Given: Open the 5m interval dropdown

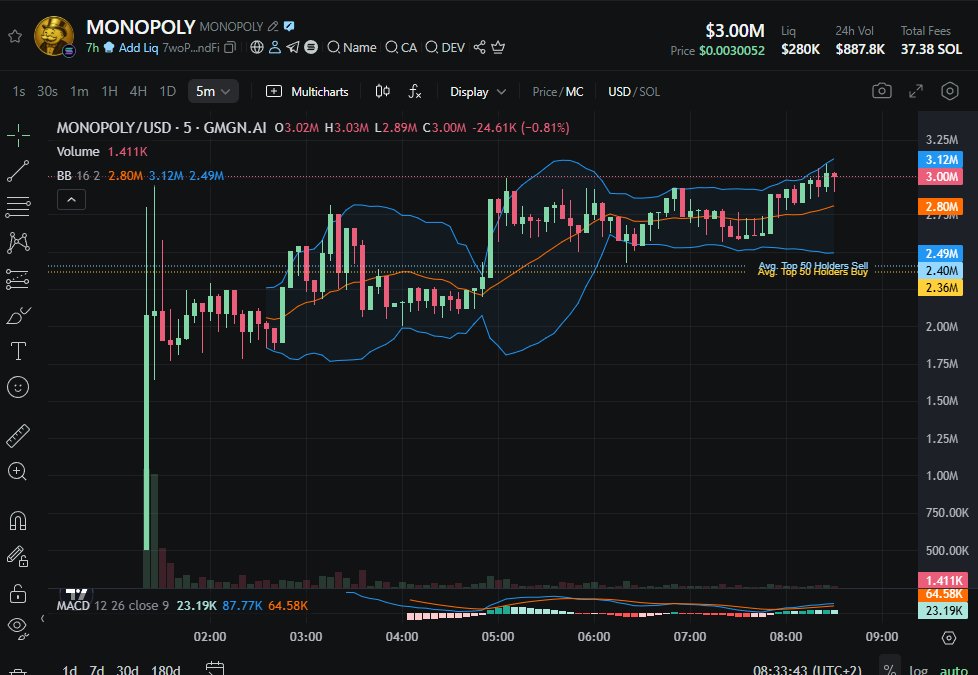Looking at the screenshot, I should pyautogui.click(x=213, y=92).
